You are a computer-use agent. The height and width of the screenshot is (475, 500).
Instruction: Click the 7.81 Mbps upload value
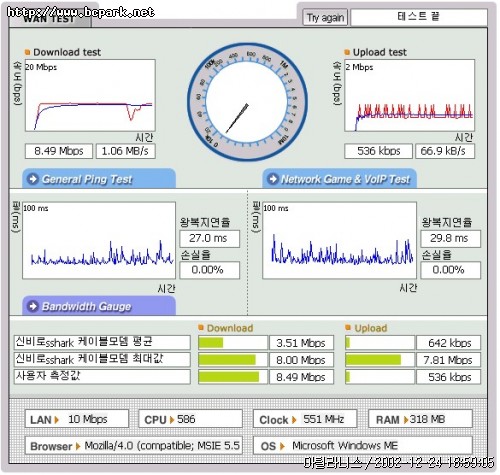(x=449, y=360)
